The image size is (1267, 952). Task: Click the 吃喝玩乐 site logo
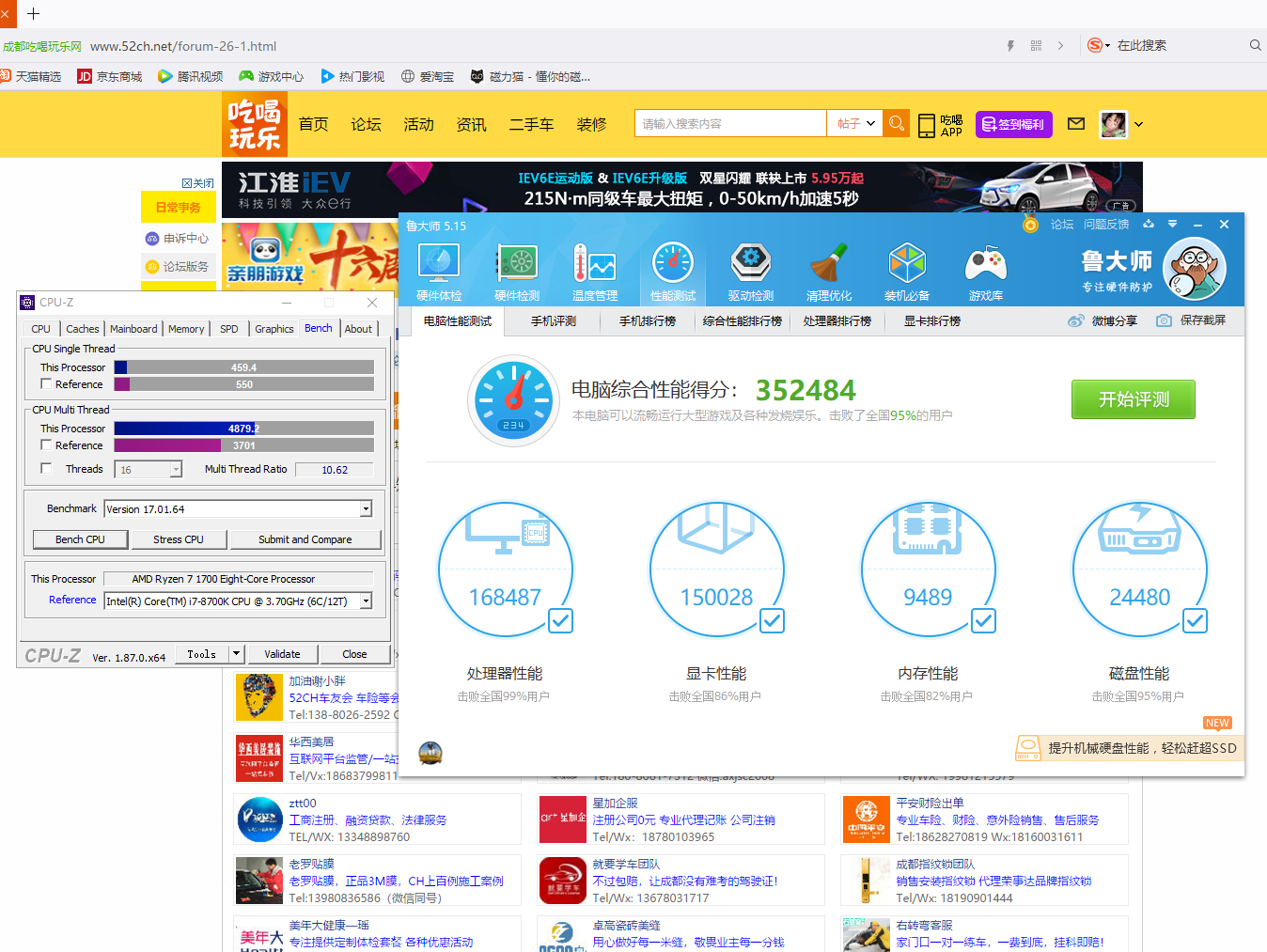255,124
